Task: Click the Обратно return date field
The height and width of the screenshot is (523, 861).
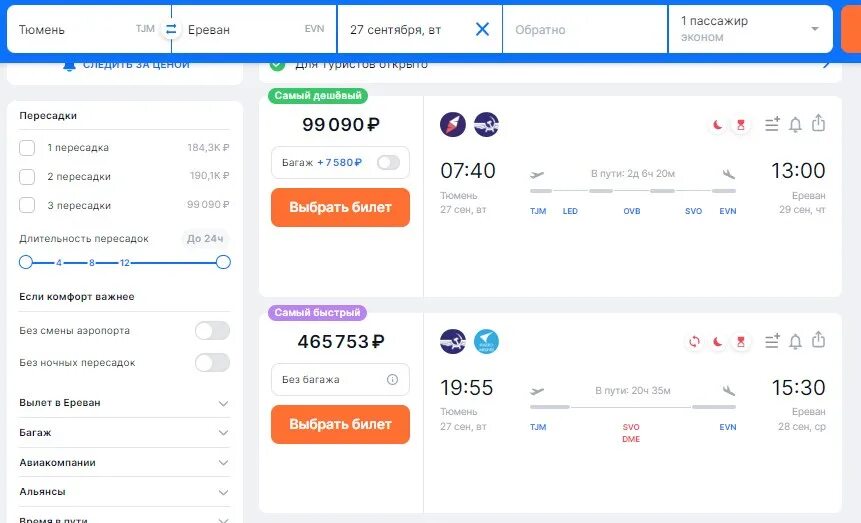Action: (585, 29)
